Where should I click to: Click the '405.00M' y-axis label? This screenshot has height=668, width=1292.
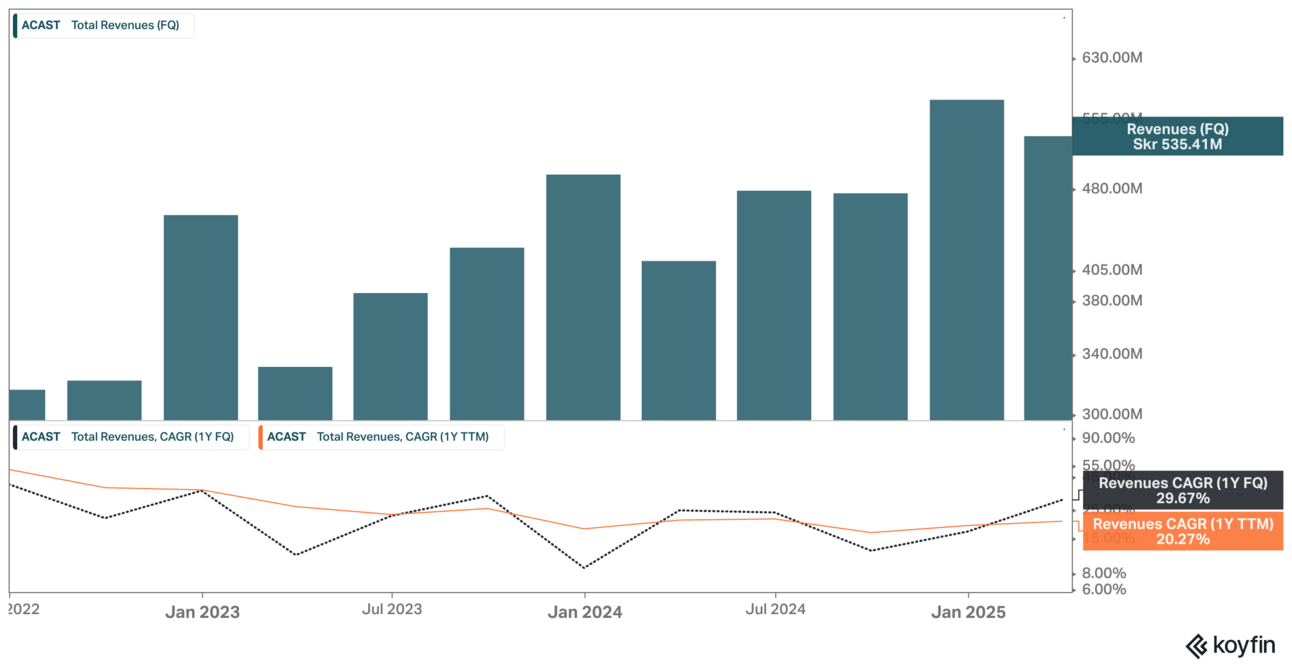click(x=1113, y=270)
